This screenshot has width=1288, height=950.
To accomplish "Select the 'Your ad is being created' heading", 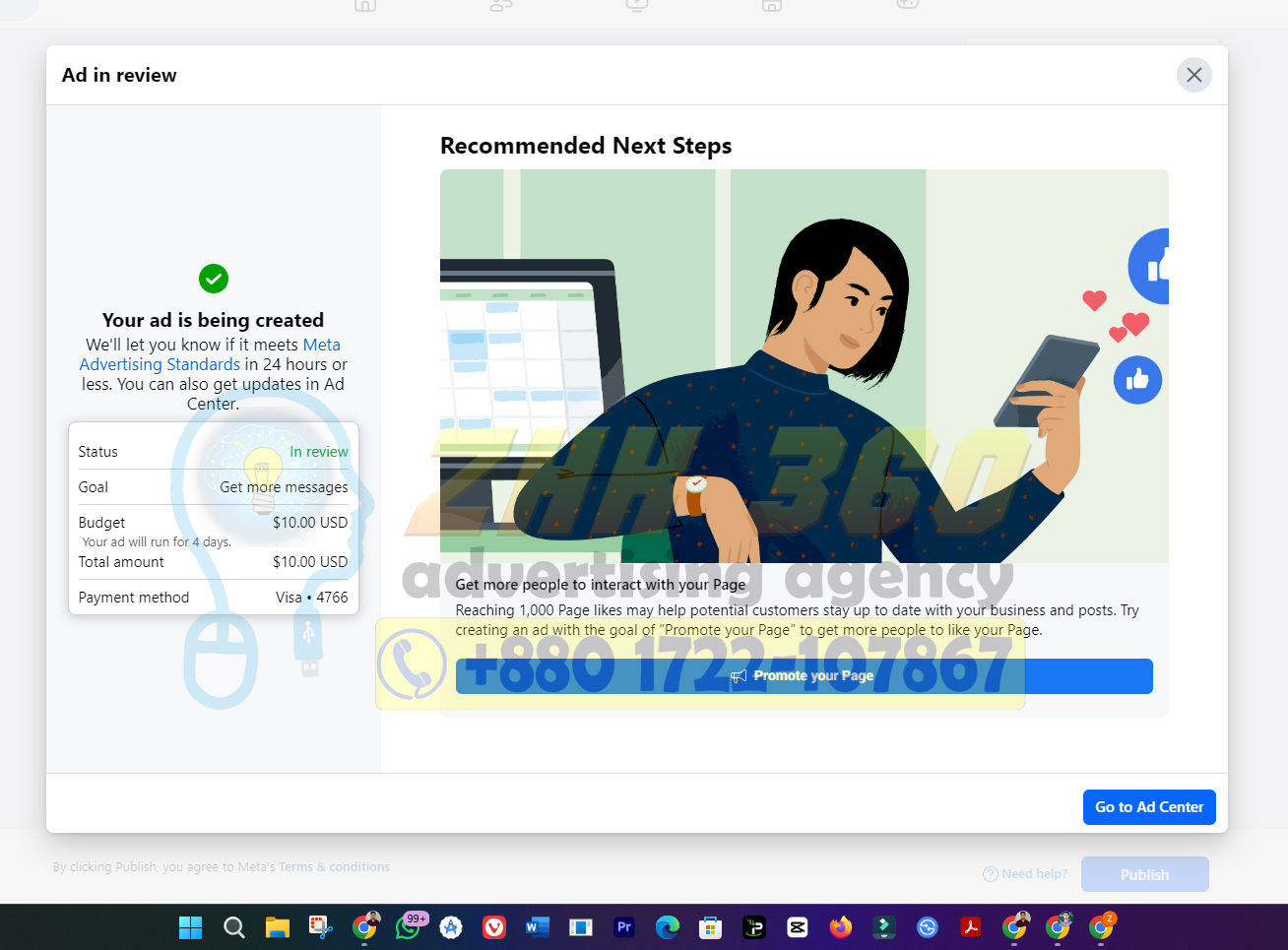I will click(213, 320).
